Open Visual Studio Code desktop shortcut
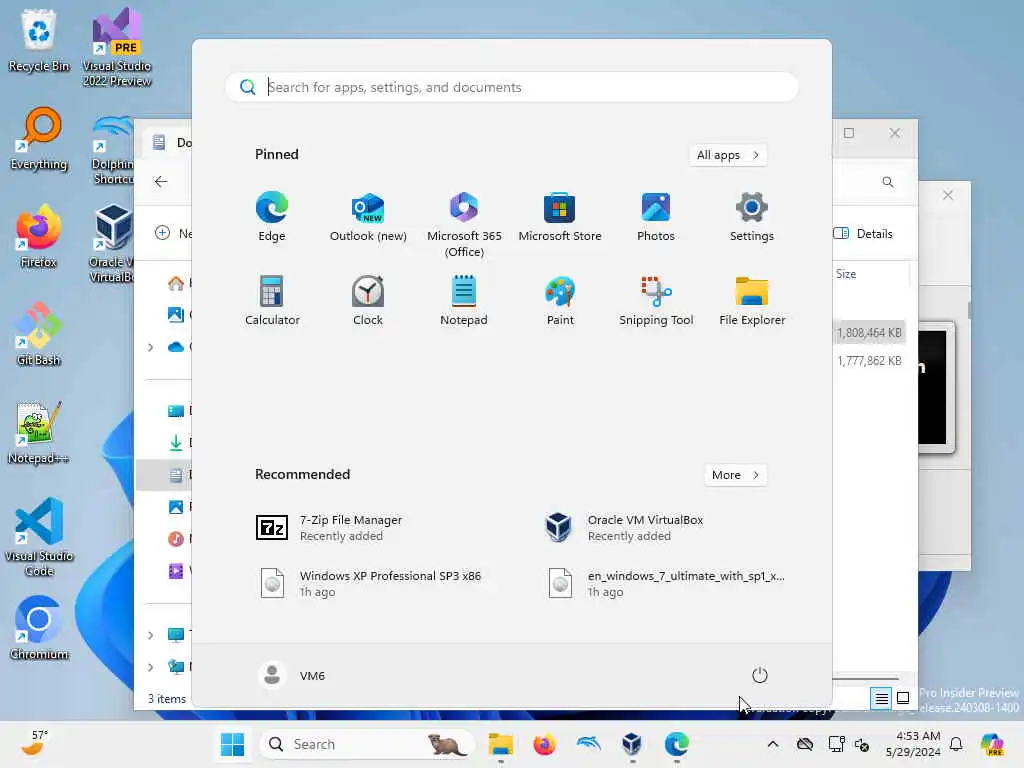1024x768 pixels. tap(39, 537)
